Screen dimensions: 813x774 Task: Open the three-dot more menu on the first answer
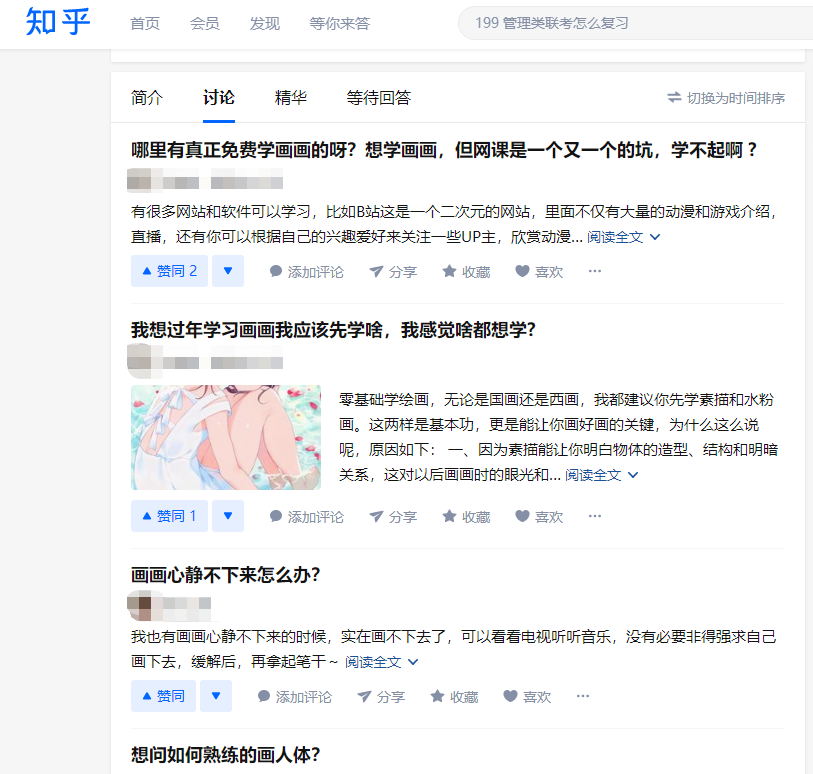(595, 272)
